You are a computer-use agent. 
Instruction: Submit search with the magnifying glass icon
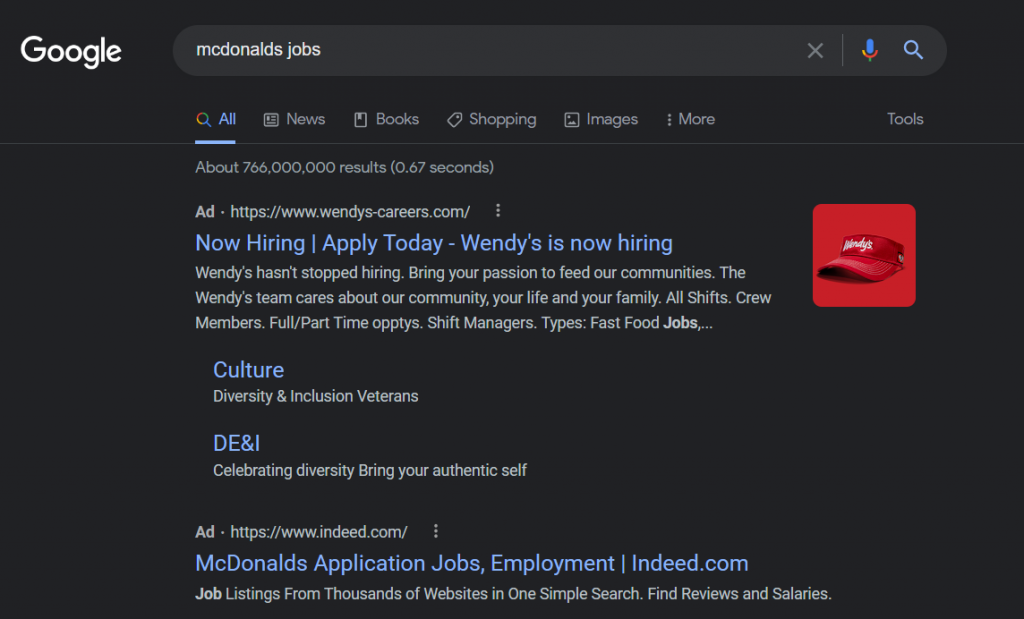pos(913,50)
